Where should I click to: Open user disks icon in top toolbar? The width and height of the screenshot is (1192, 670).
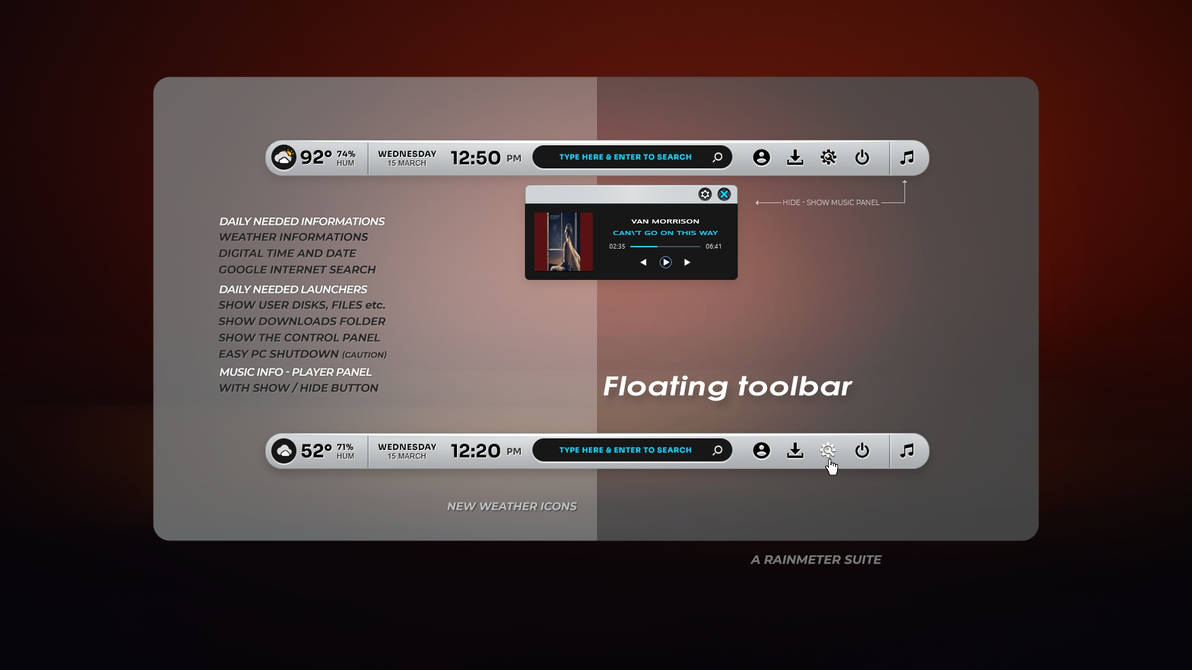pos(761,157)
